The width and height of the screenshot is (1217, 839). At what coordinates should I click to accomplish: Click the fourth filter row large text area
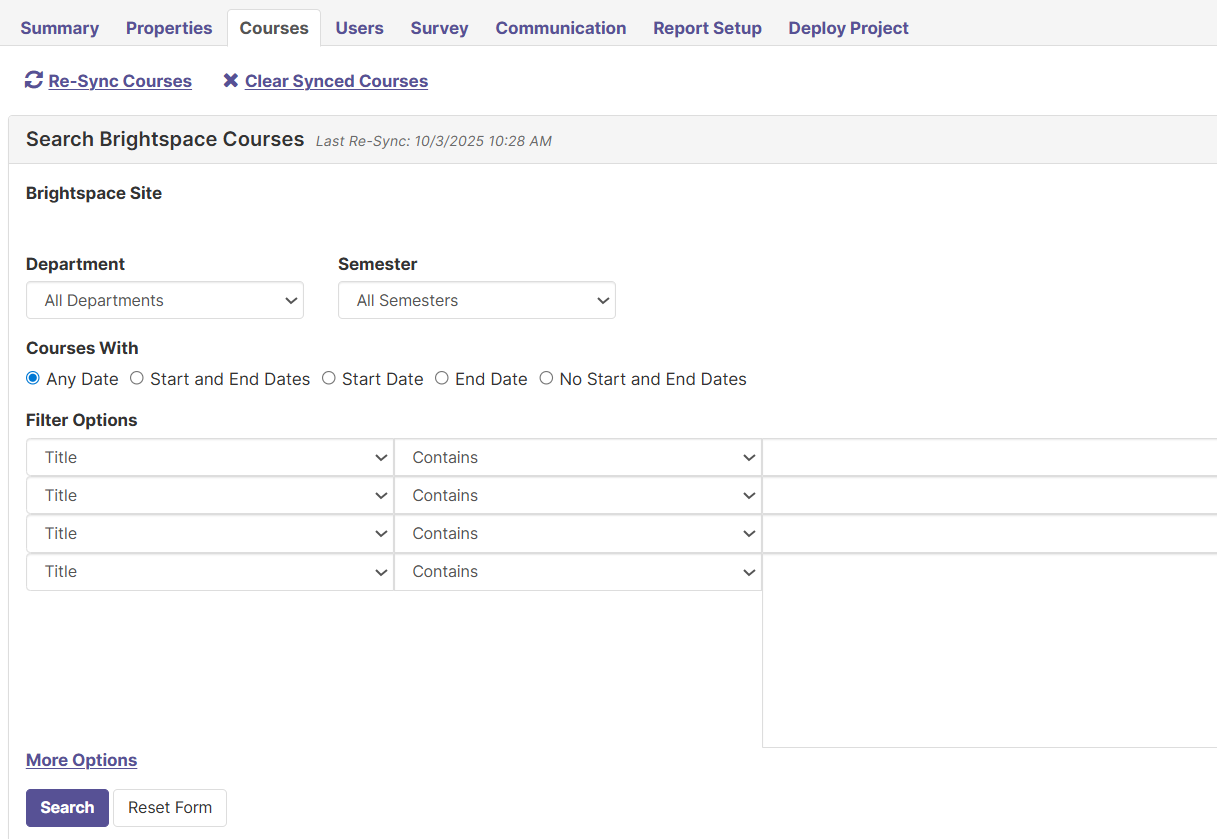989,650
